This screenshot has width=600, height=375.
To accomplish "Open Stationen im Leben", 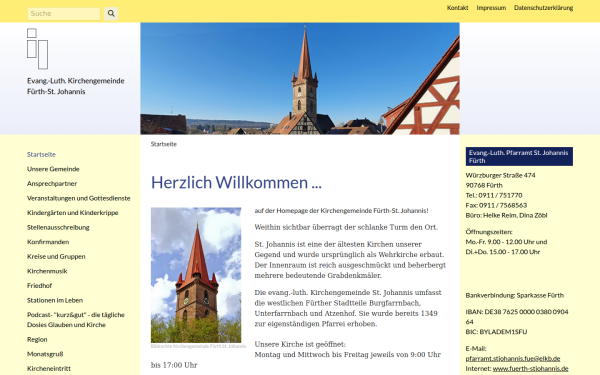I will pyautogui.click(x=55, y=300).
